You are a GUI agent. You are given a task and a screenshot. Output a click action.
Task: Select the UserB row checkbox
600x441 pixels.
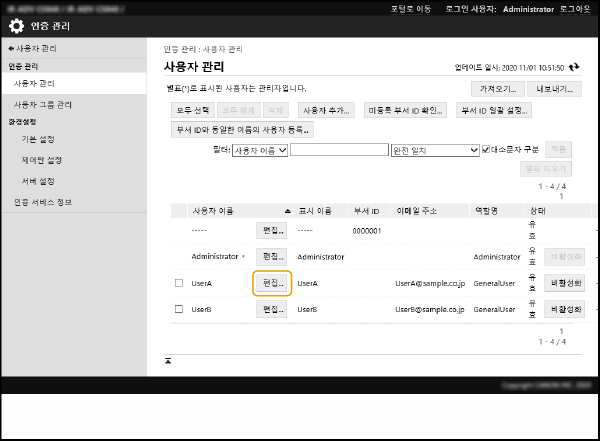pyautogui.click(x=179, y=309)
